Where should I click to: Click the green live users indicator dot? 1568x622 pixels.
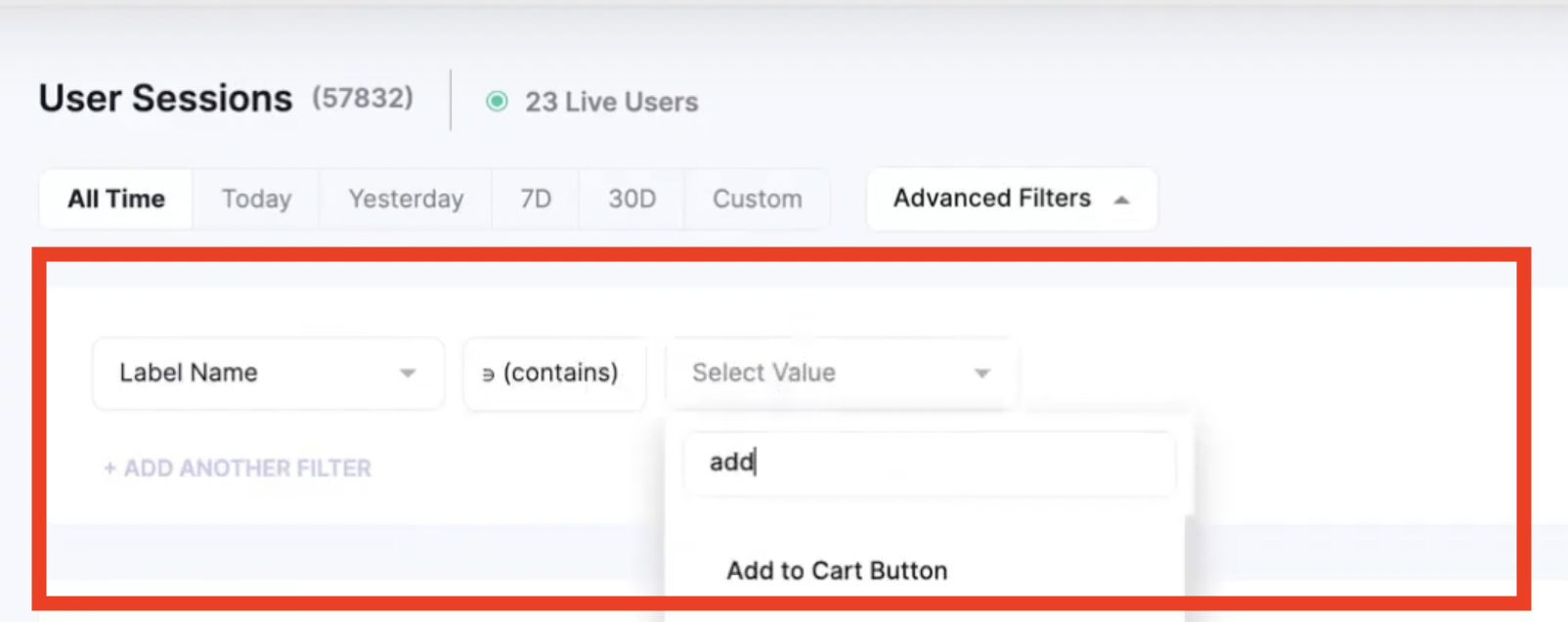[x=497, y=102]
